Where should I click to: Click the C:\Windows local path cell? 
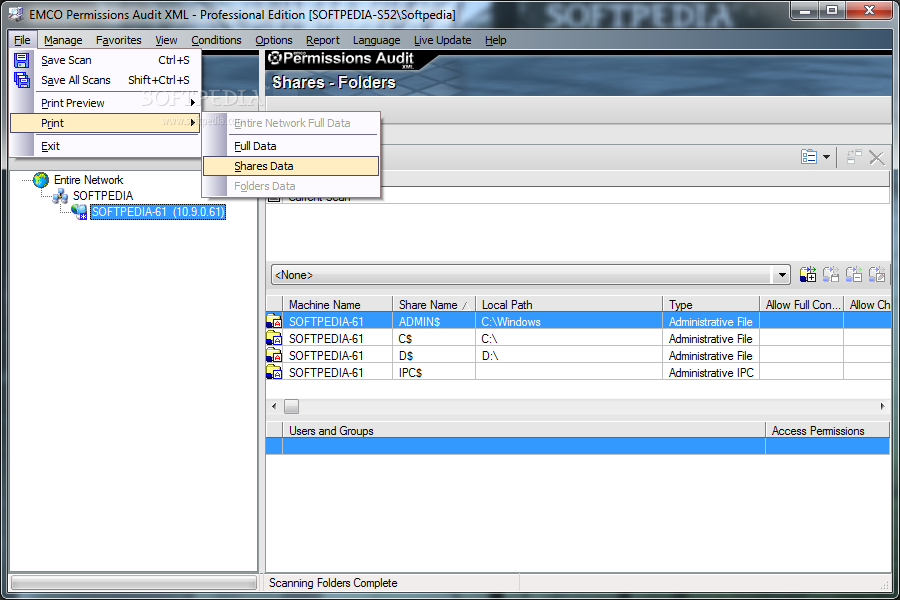(569, 322)
